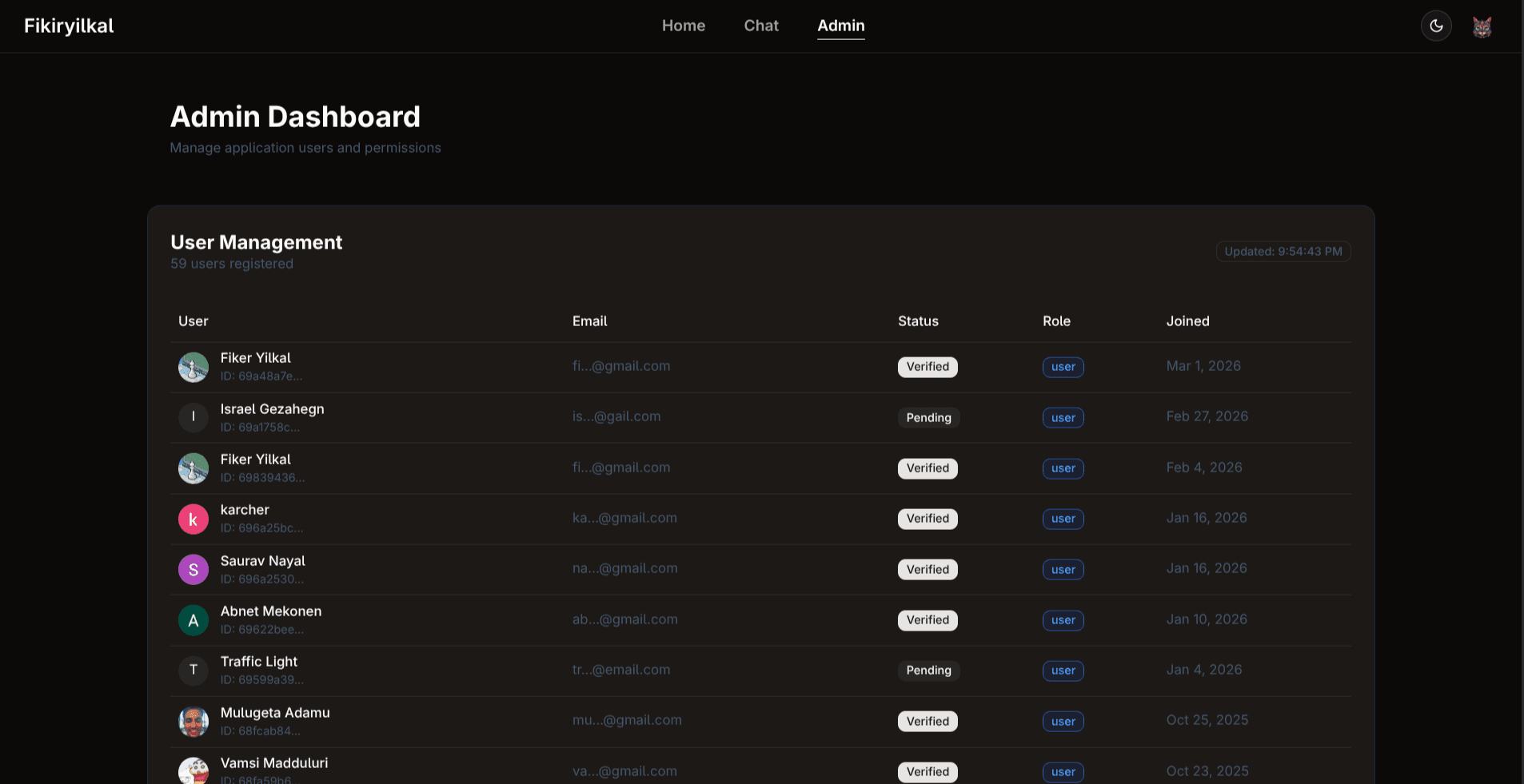Screen dimensions: 1524x784
Task: Select karcher's pink avatar icon
Action: 193,519
